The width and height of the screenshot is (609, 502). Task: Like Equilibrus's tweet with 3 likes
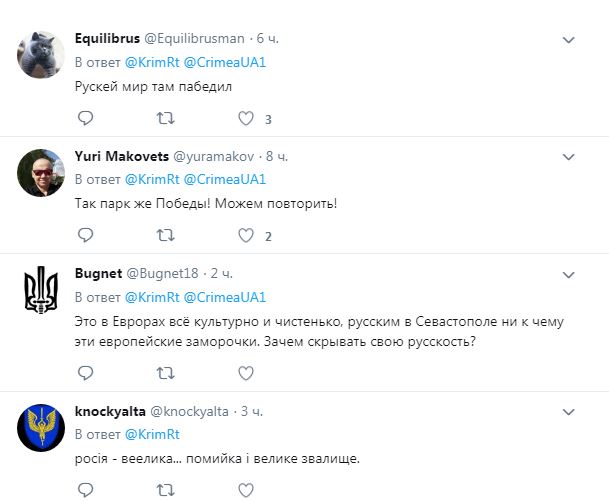coord(246,118)
